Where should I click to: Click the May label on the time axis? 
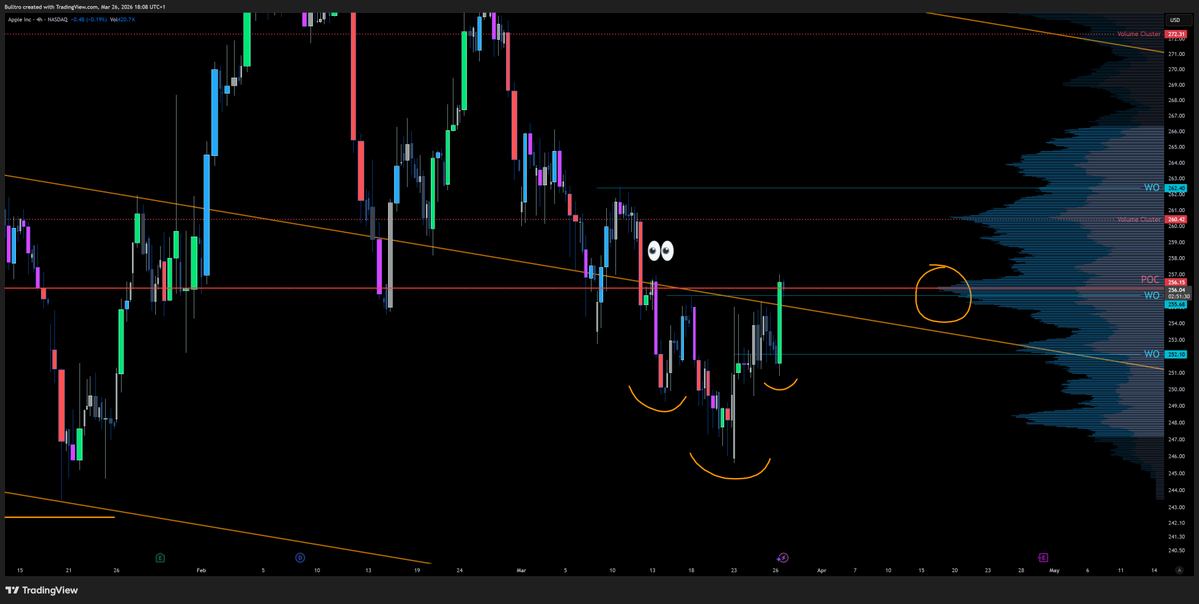[1054, 570]
